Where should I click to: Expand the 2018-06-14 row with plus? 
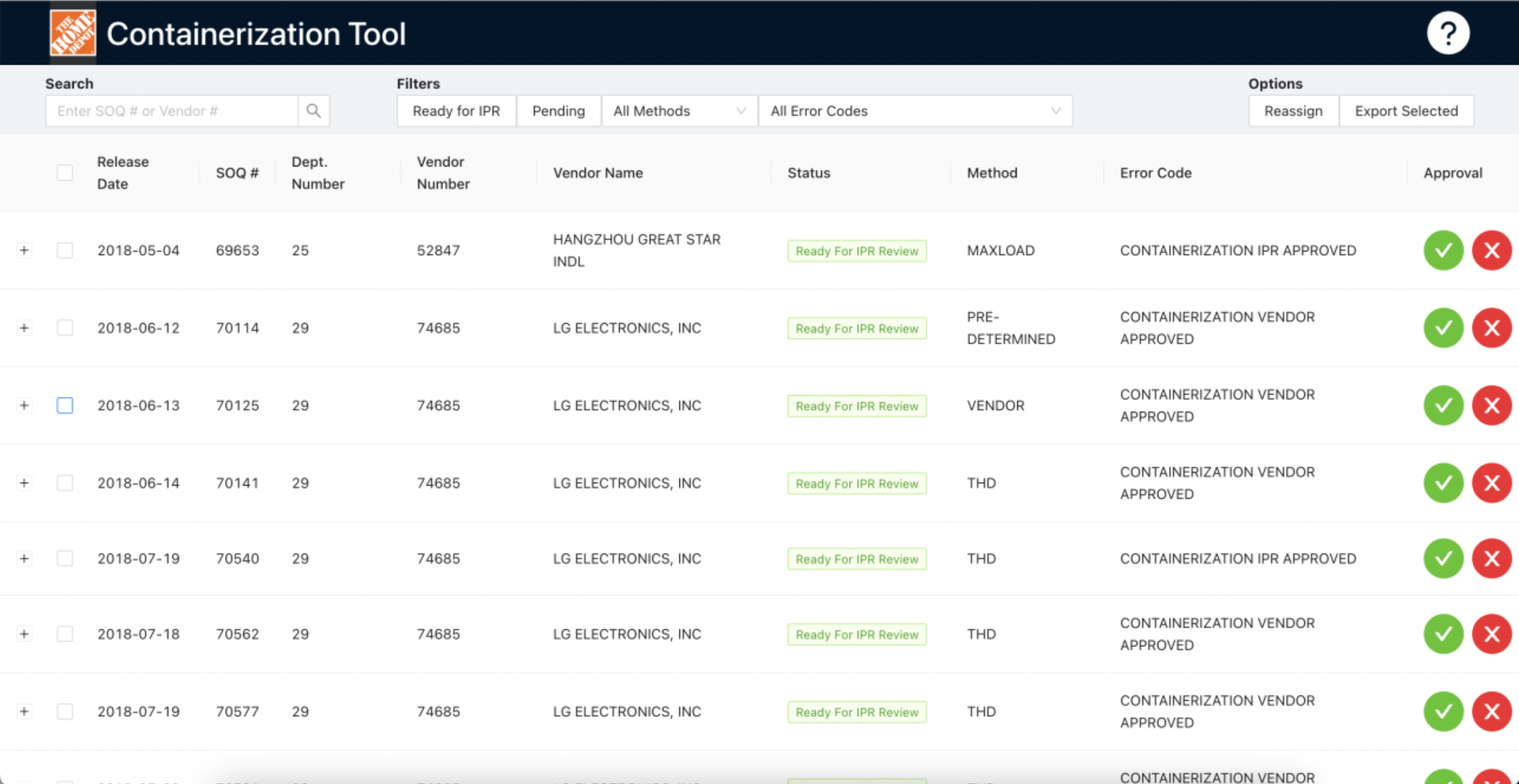(24, 483)
